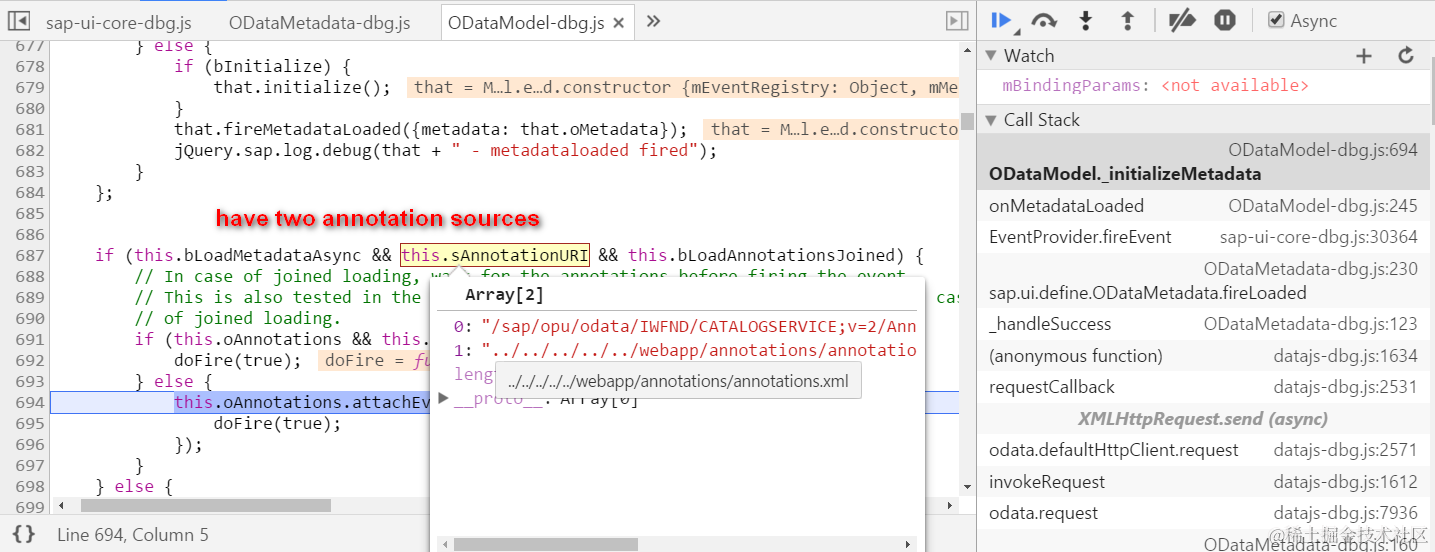
Task: Click that.fireMetadataLoaded code on line 681
Action: click(x=431, y=129)
